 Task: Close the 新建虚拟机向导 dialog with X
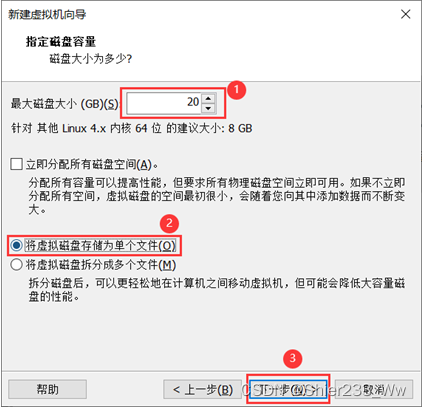pos(405,14)
